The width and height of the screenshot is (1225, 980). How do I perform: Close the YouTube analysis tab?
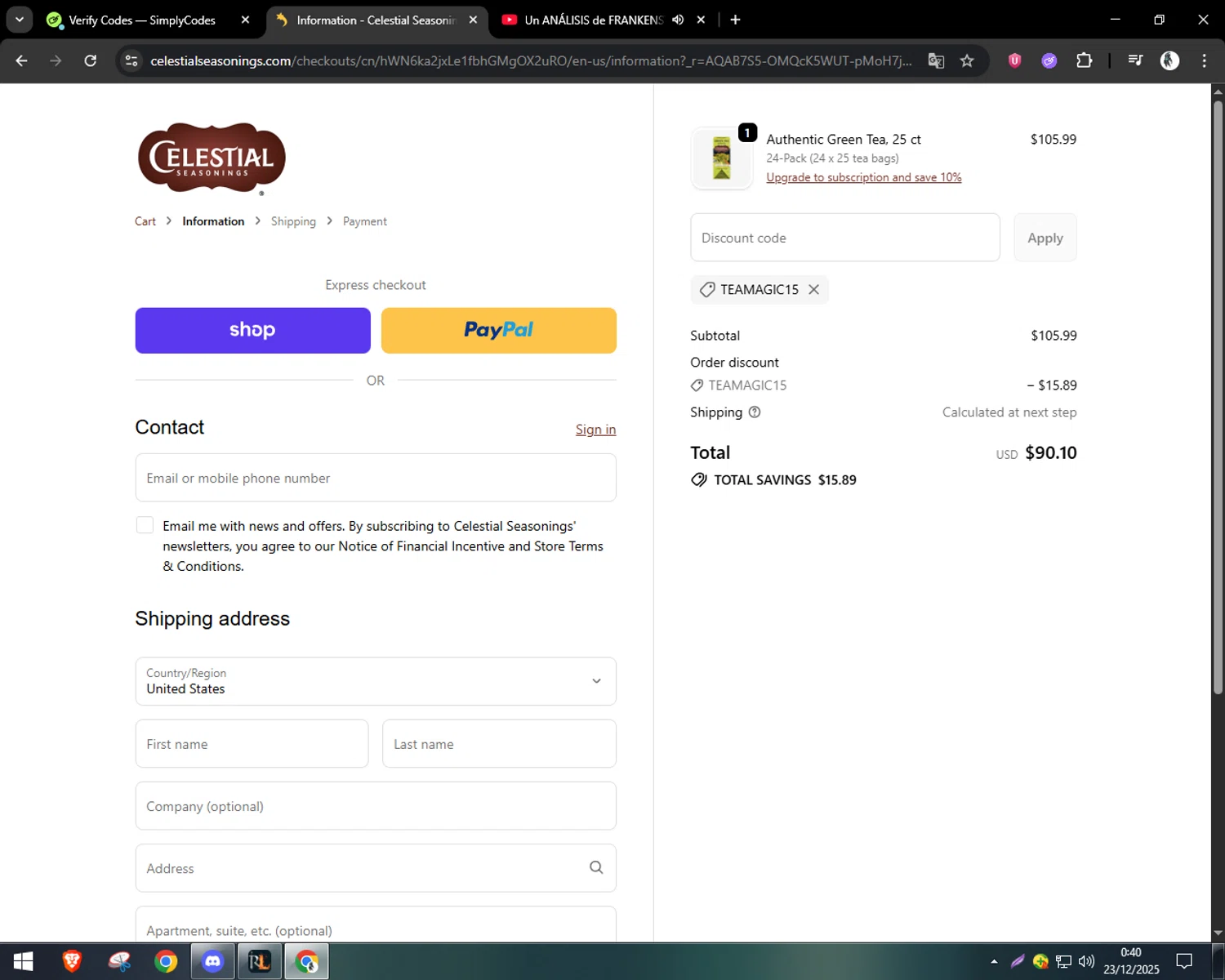[x=701, y=20]
